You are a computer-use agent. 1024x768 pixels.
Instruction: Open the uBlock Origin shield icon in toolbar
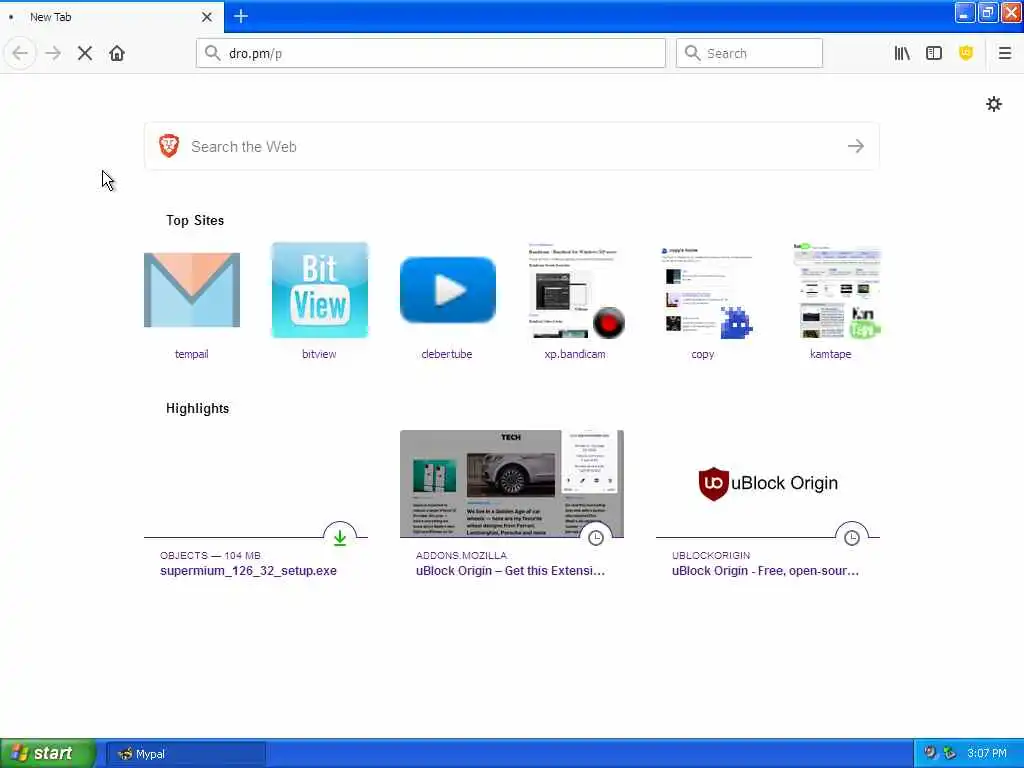(x=966, y=53)
